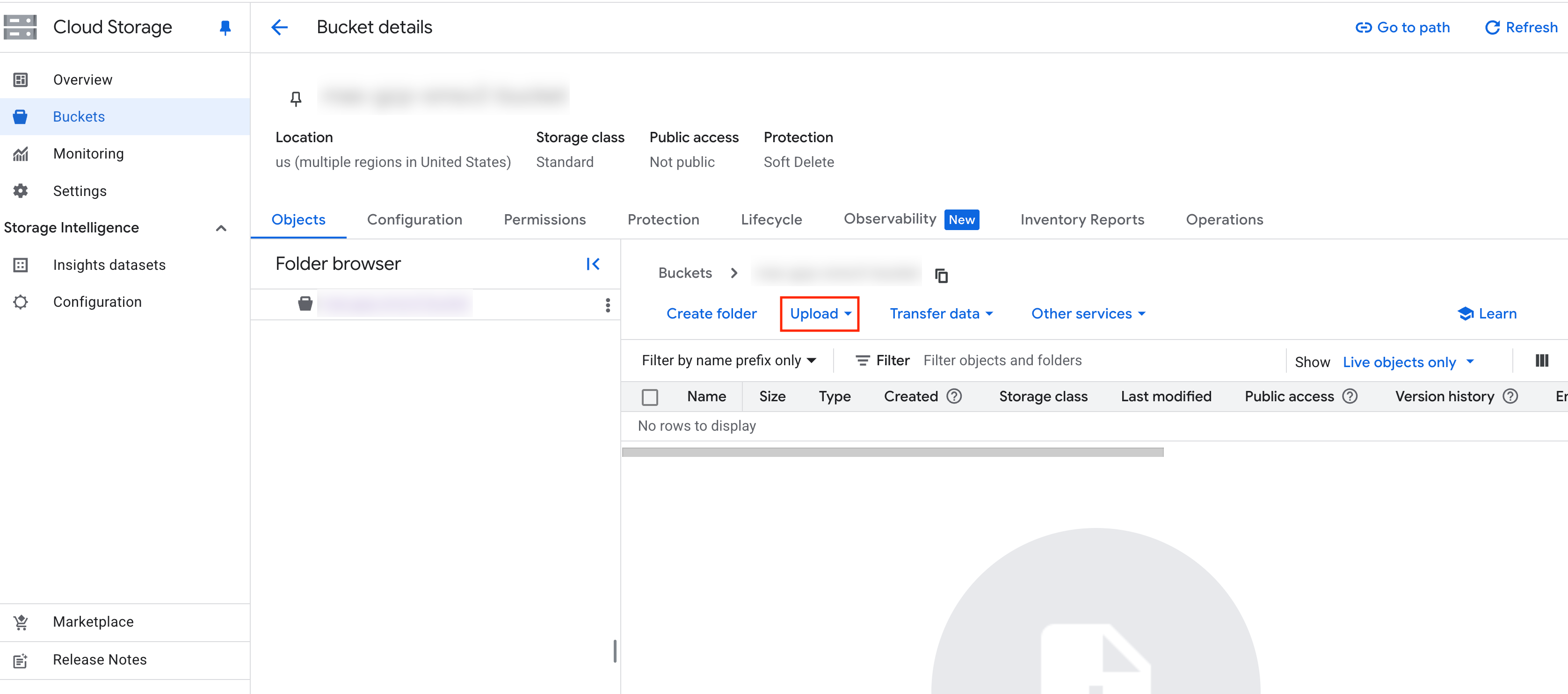Click the Go to path link
The height and width of the screenshot is (694, 1568).
click(x=1402, y=28)
